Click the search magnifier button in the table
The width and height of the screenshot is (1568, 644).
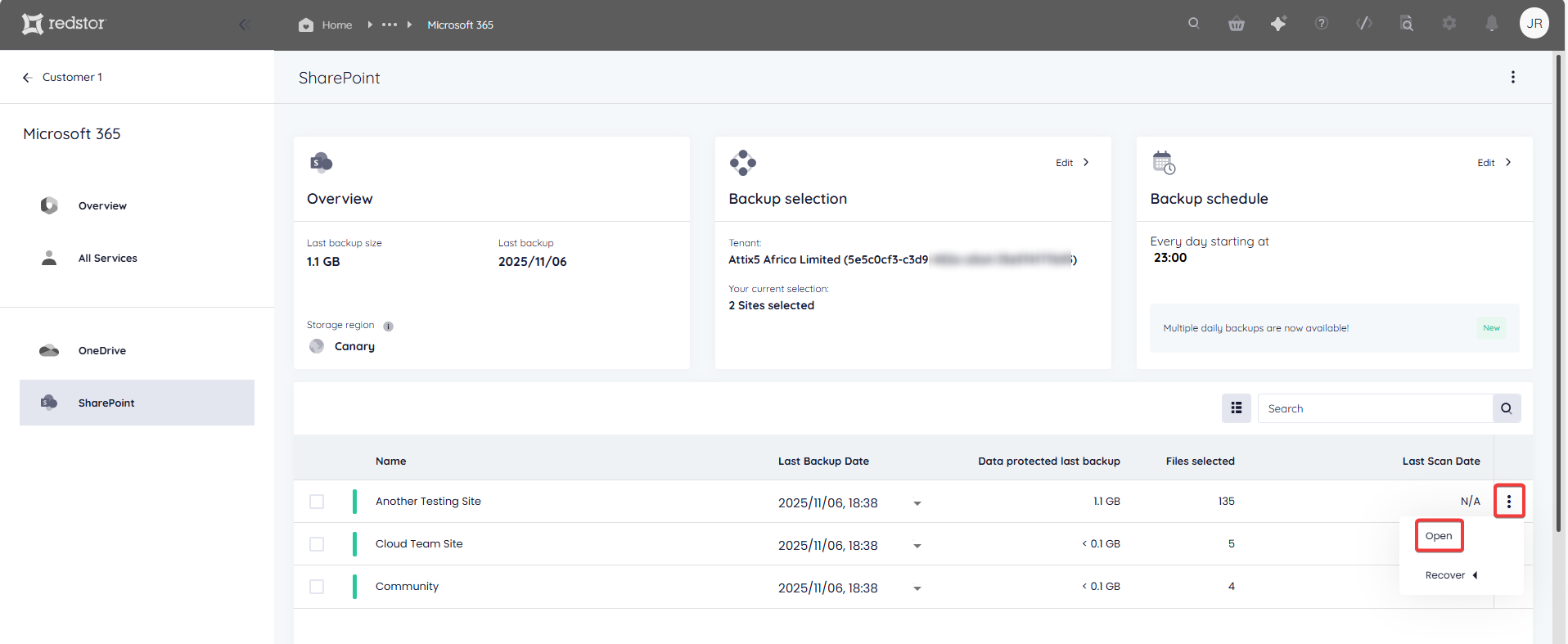pos(1507,408)
